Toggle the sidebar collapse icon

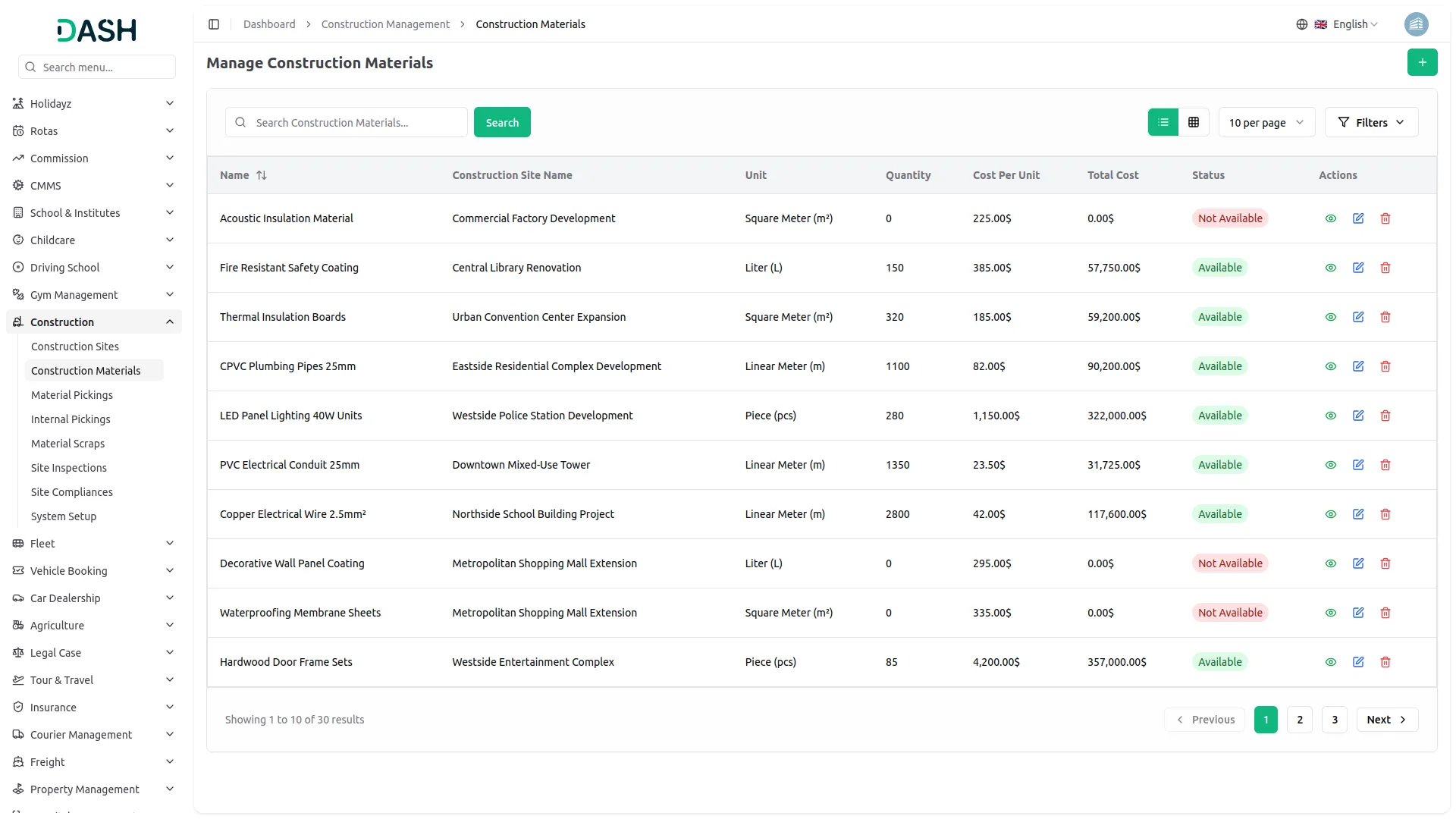point(214,24)
